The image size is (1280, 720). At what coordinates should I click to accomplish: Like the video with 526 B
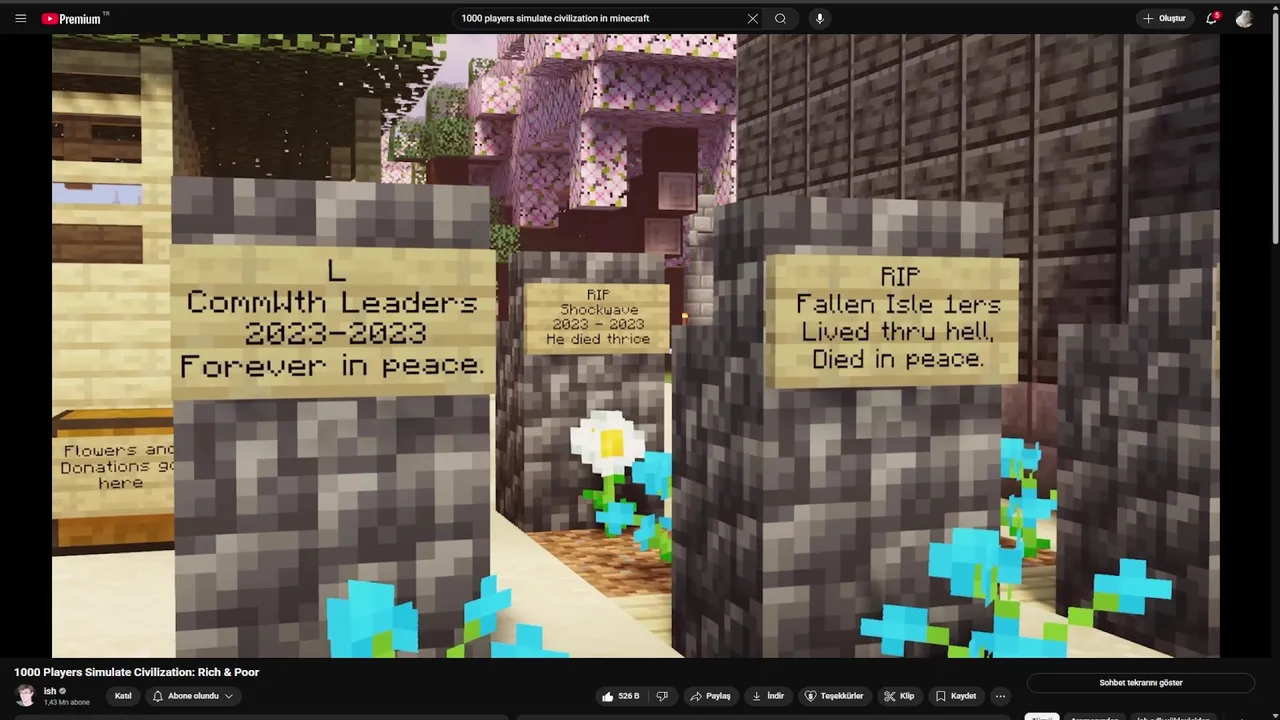click(x=620, y=696)
